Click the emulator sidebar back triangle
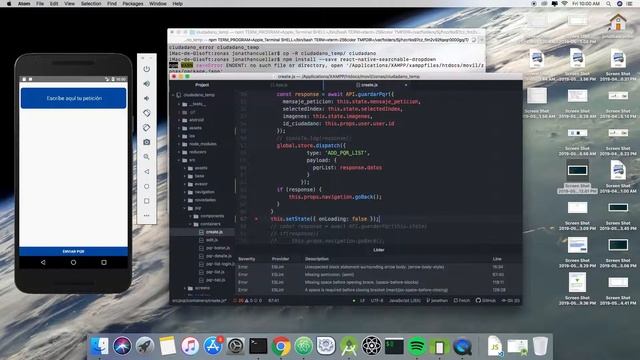This screenshot has height=360, width=640. (147, 171)
